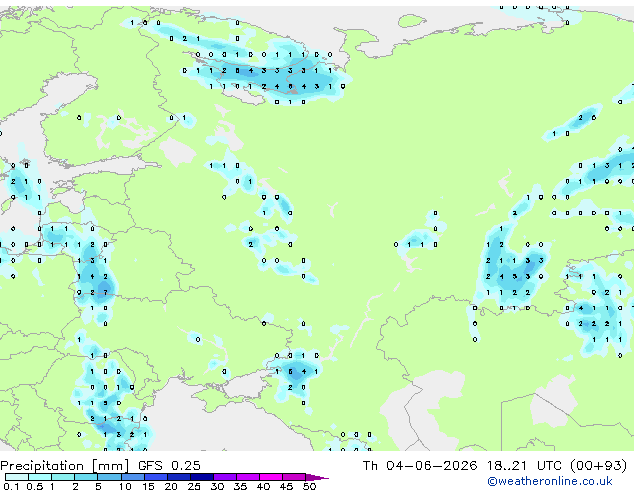This screenshot has width=634, height=490.
Task: Click the '50' legend scale label
Action: point(310,486)
